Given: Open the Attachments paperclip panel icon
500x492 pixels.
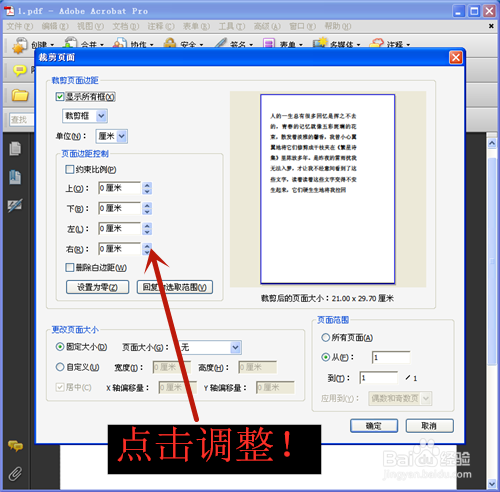Looking at the screenshot, I should click(x=15, y=473).
